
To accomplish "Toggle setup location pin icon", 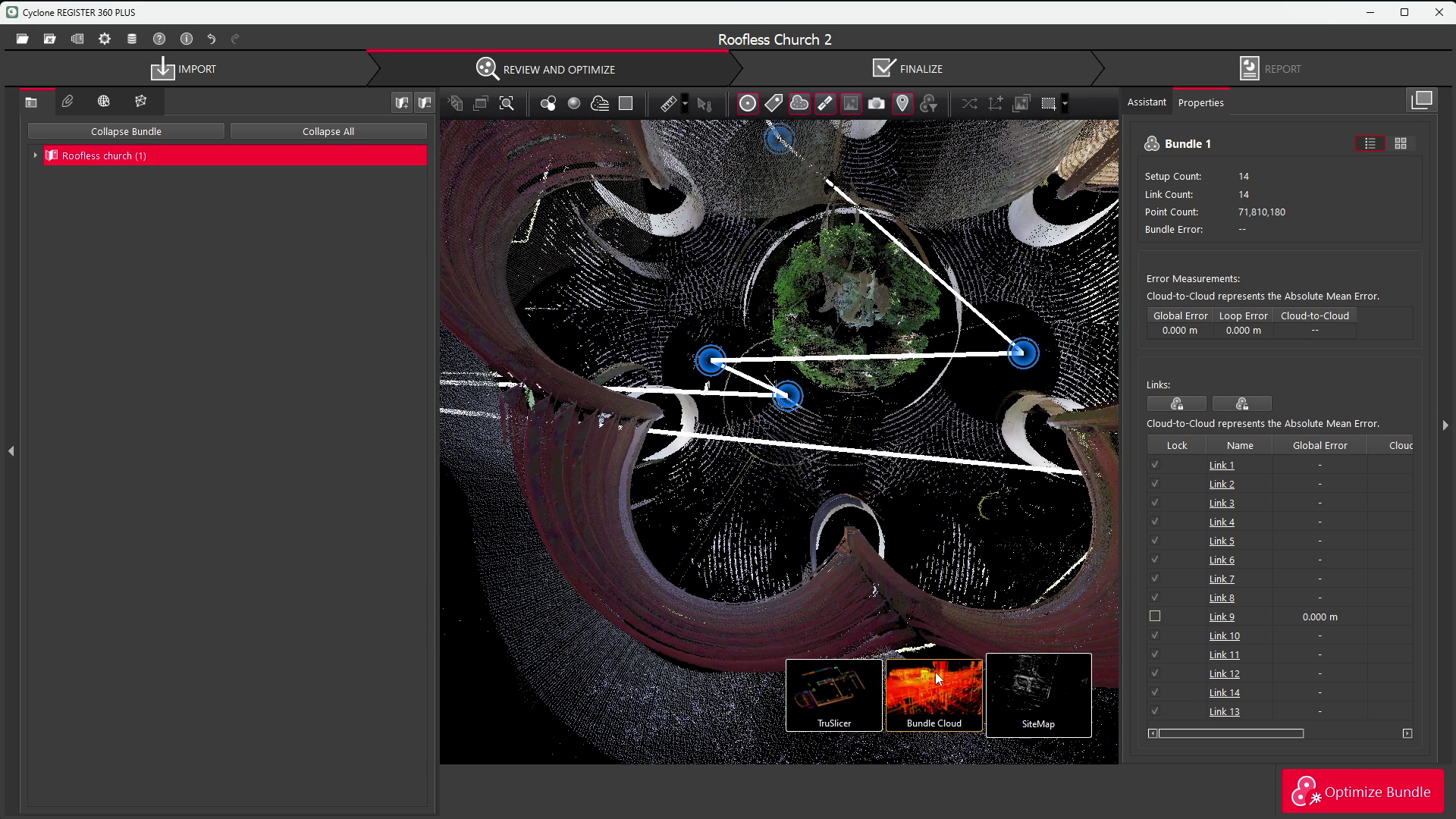I will pos(902,104).
